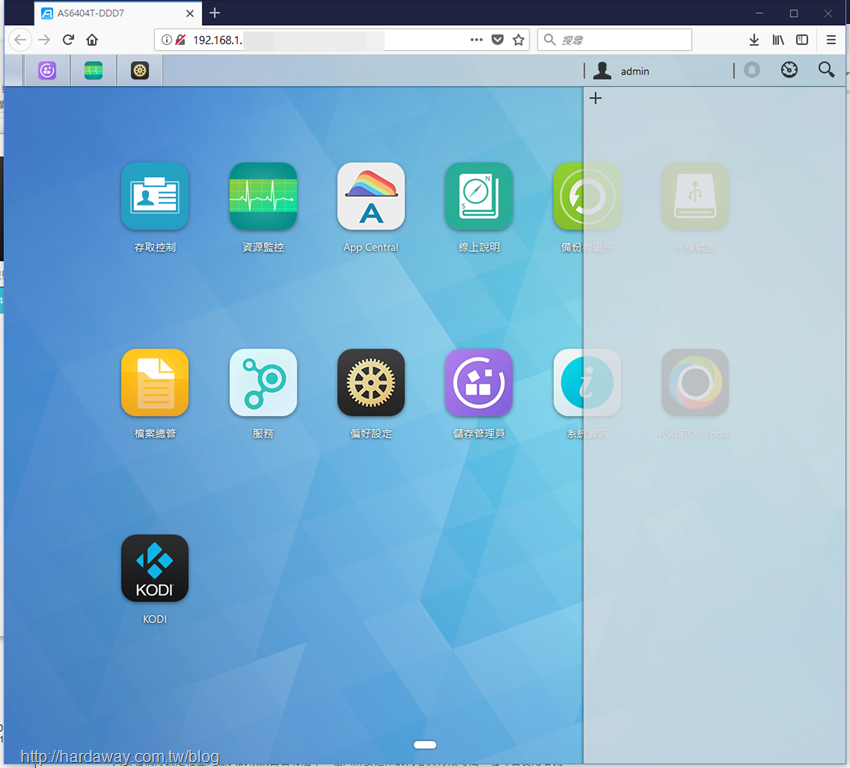The image size is (850, 768).
Task: Open the Firefox library menu
Action: [x=778, y=40]
